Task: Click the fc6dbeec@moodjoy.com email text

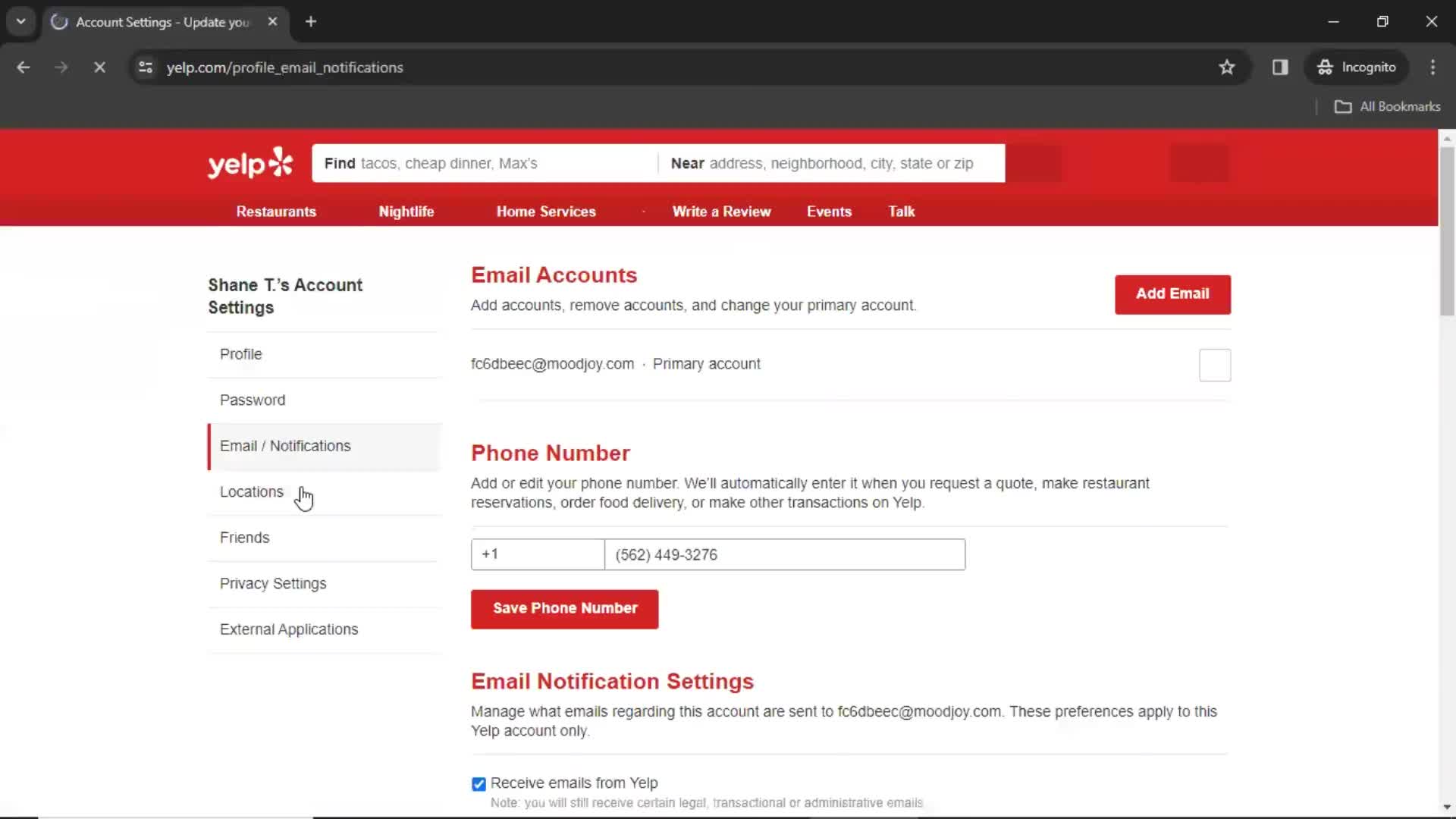Action: click(552, 364)
